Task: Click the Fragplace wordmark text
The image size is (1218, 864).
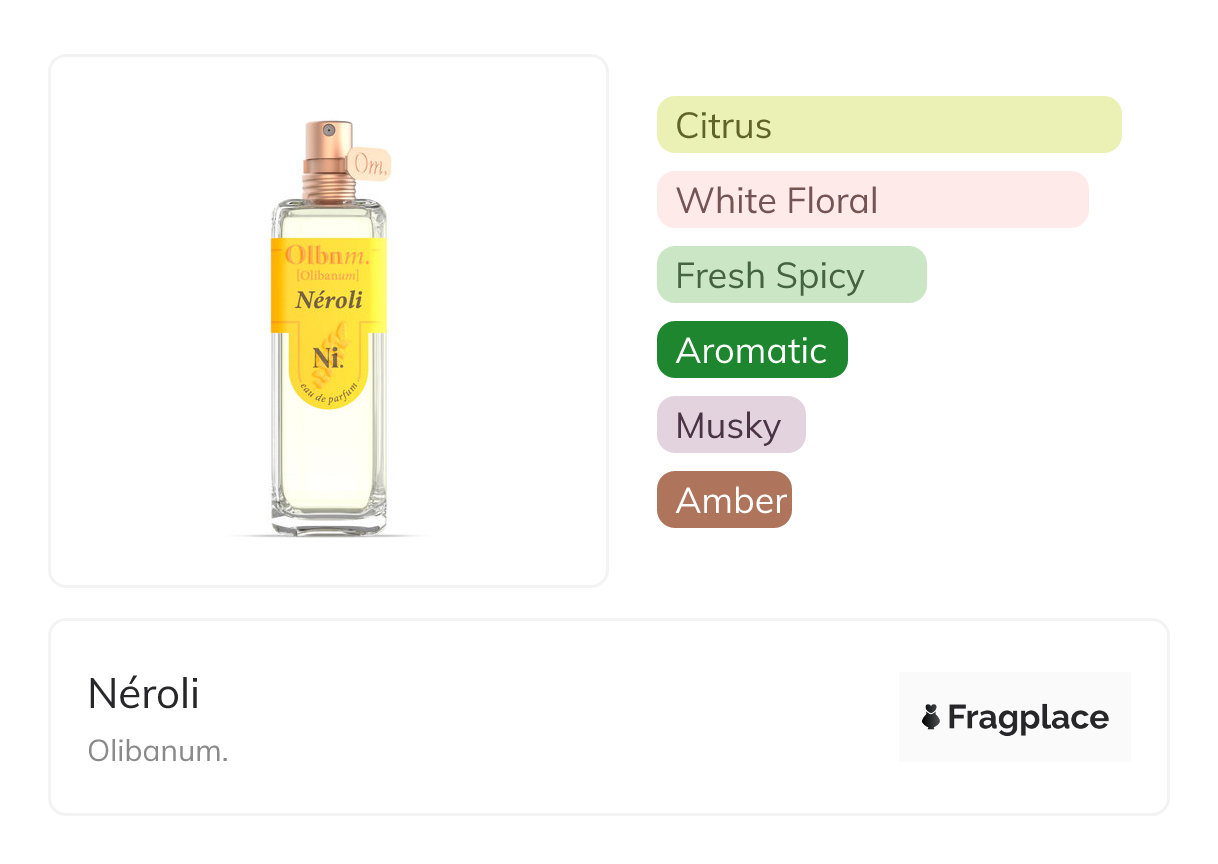Action: coord(1028,718)
